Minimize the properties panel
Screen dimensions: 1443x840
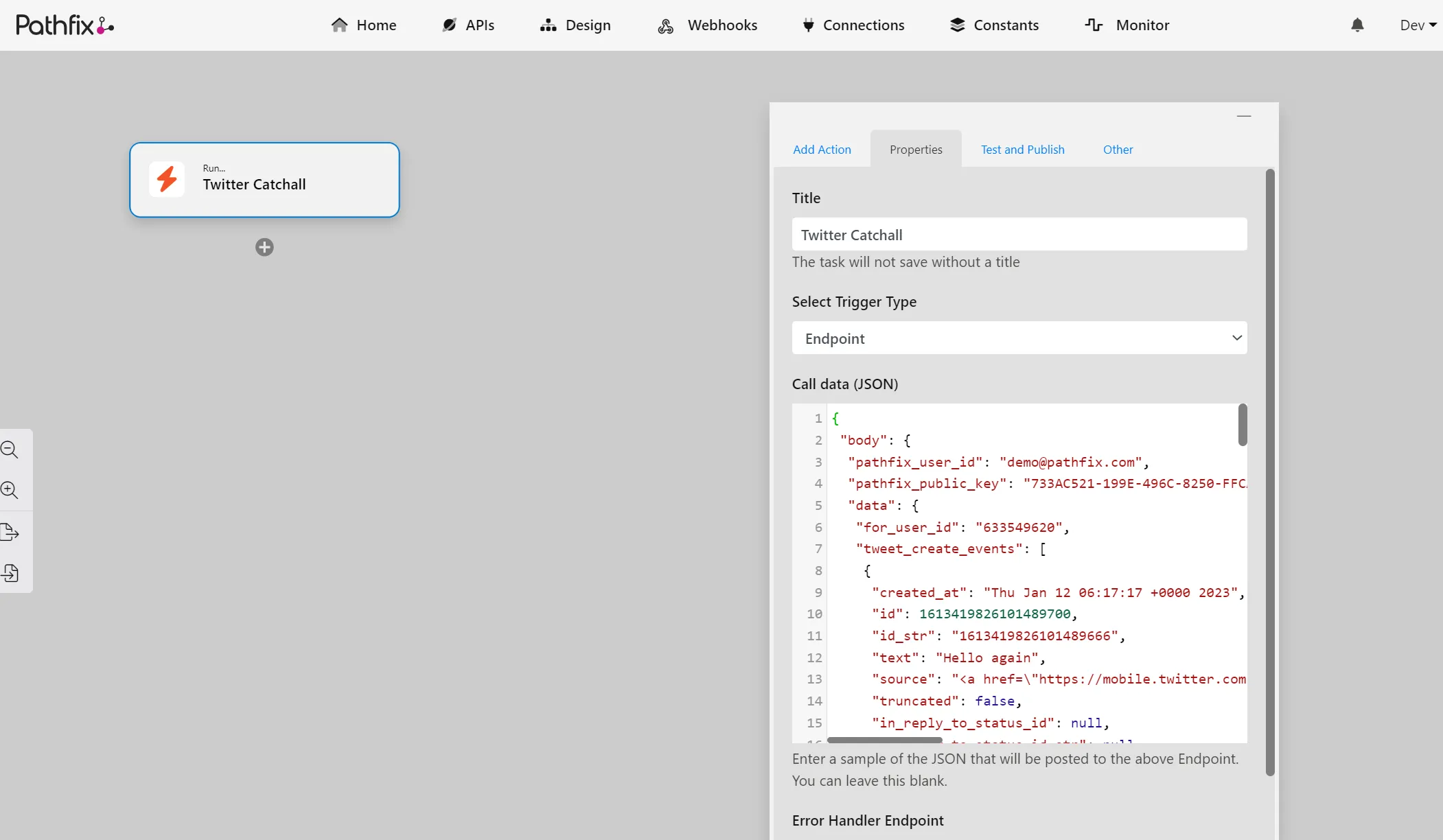pyautogui.click(x=1244, y=116)
